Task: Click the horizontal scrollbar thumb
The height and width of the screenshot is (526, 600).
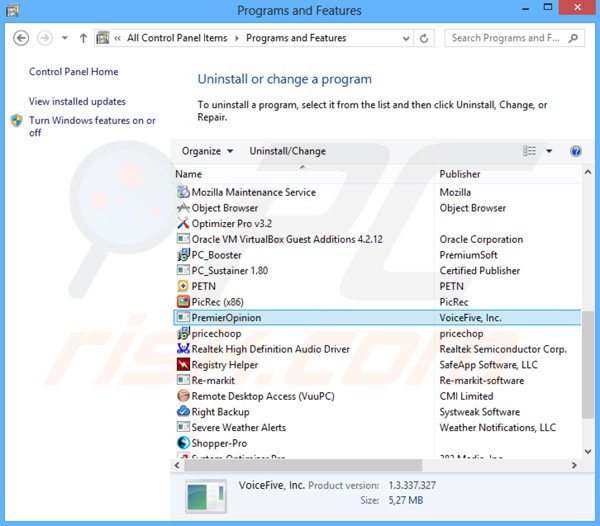Action: 303,465
